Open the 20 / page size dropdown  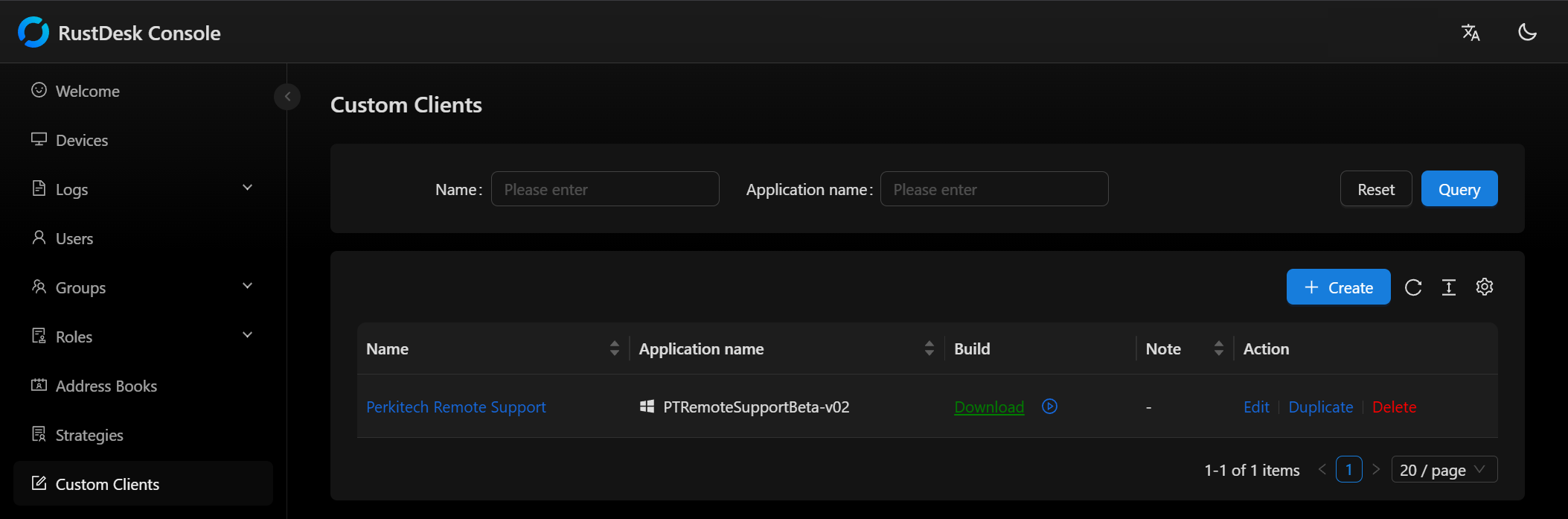[1444, 469]
